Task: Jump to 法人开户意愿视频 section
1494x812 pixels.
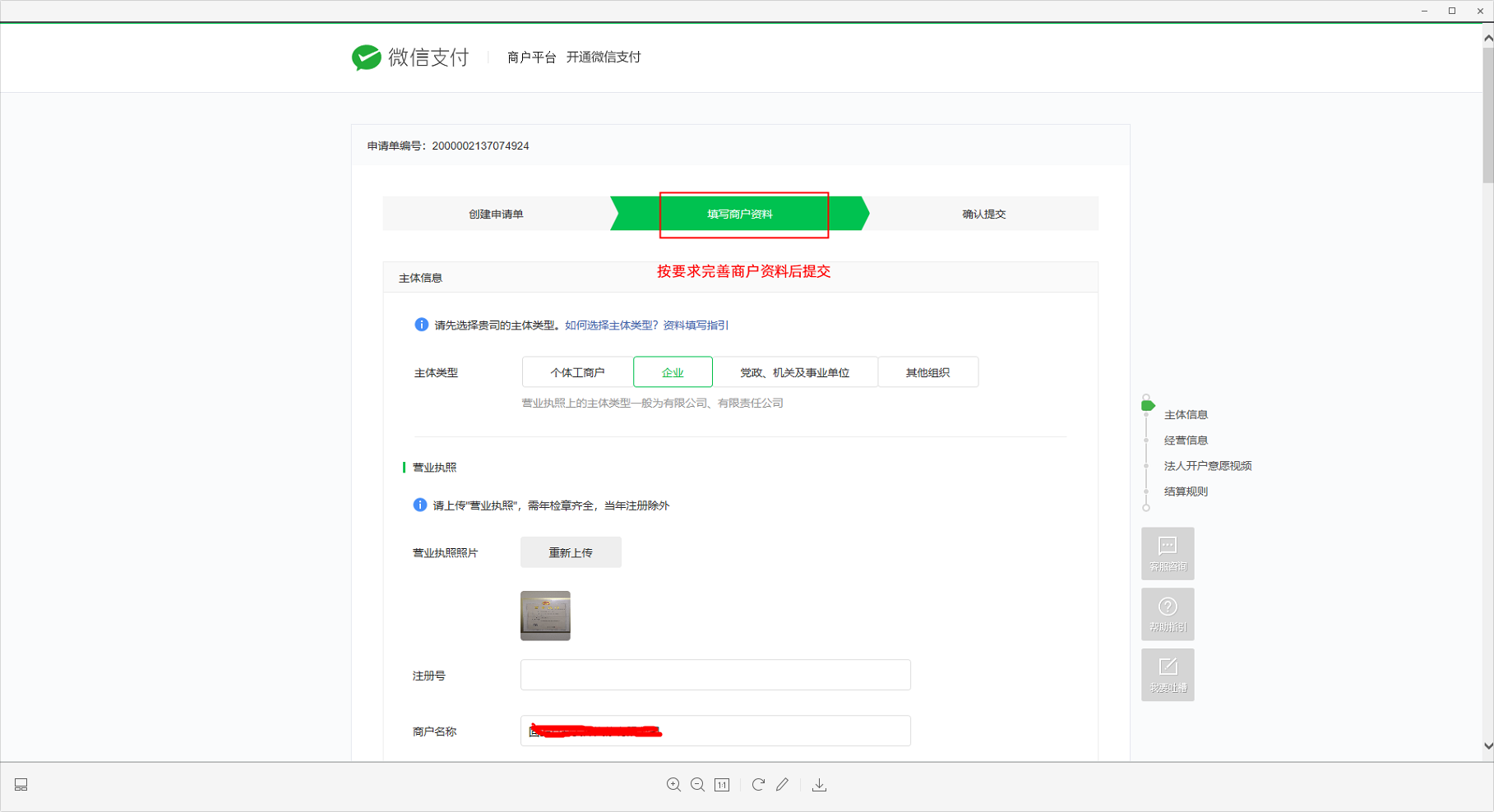Action: (x=1208, y=466)
